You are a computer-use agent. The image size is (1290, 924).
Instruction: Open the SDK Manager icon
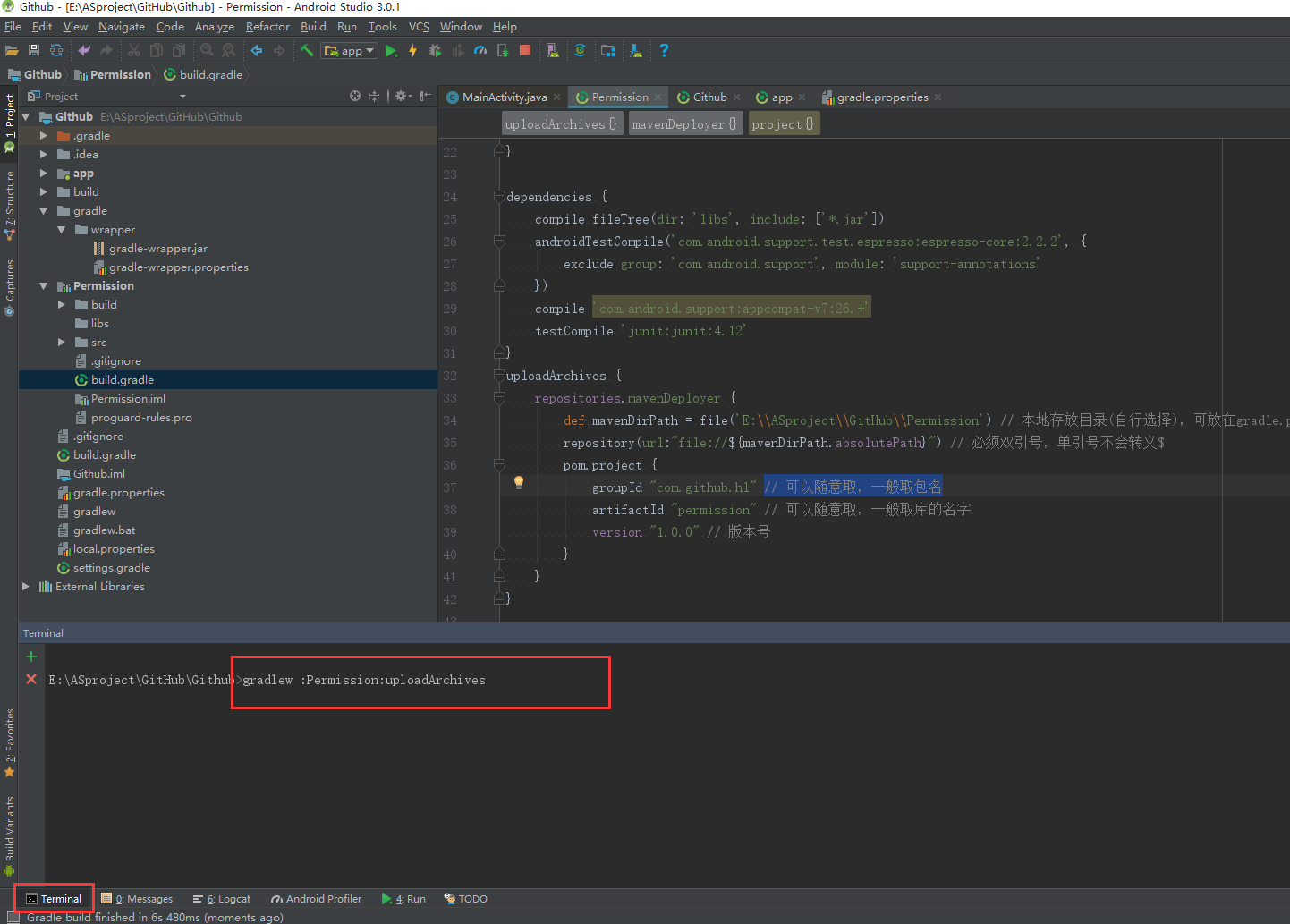[x=636, y=51]
